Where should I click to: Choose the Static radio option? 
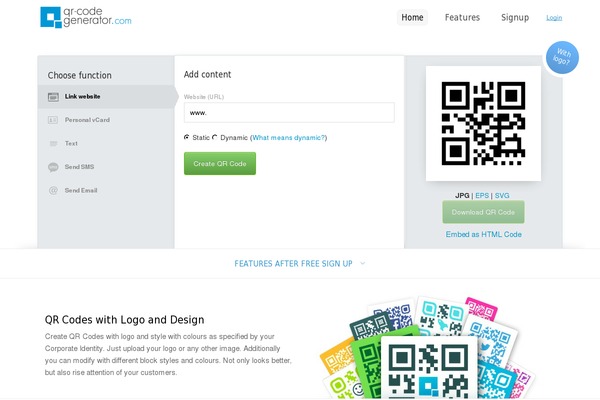tap(187, 137)
